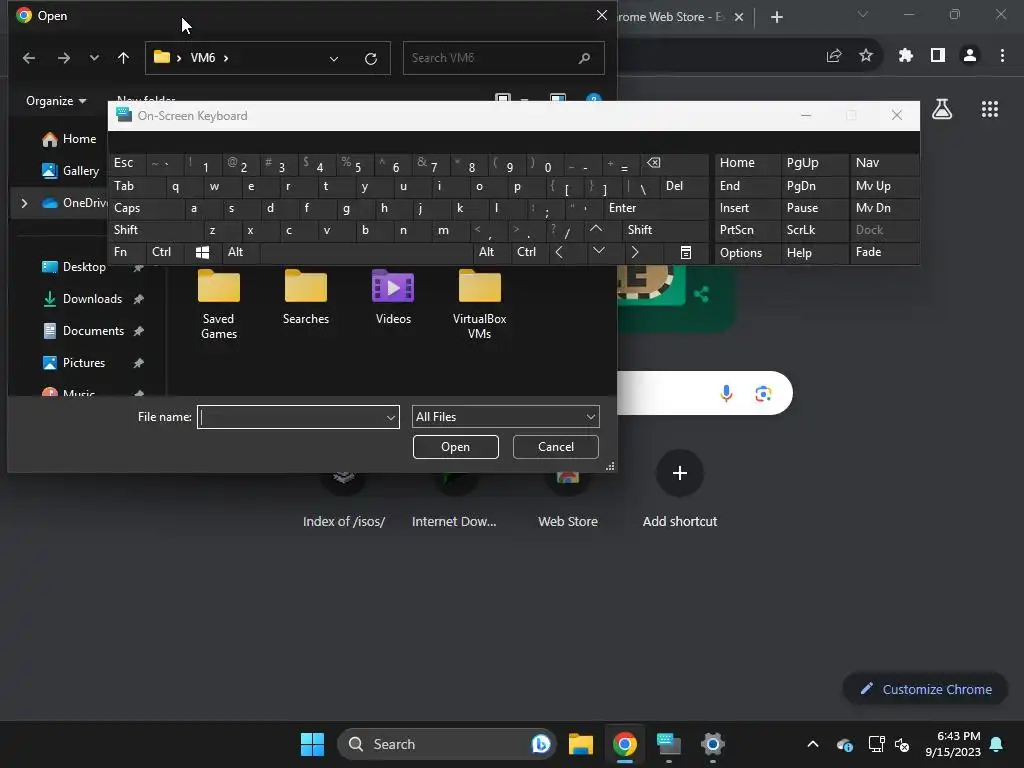Go forward in the Open dialog
1024x768 pixels.
[63, 58]
